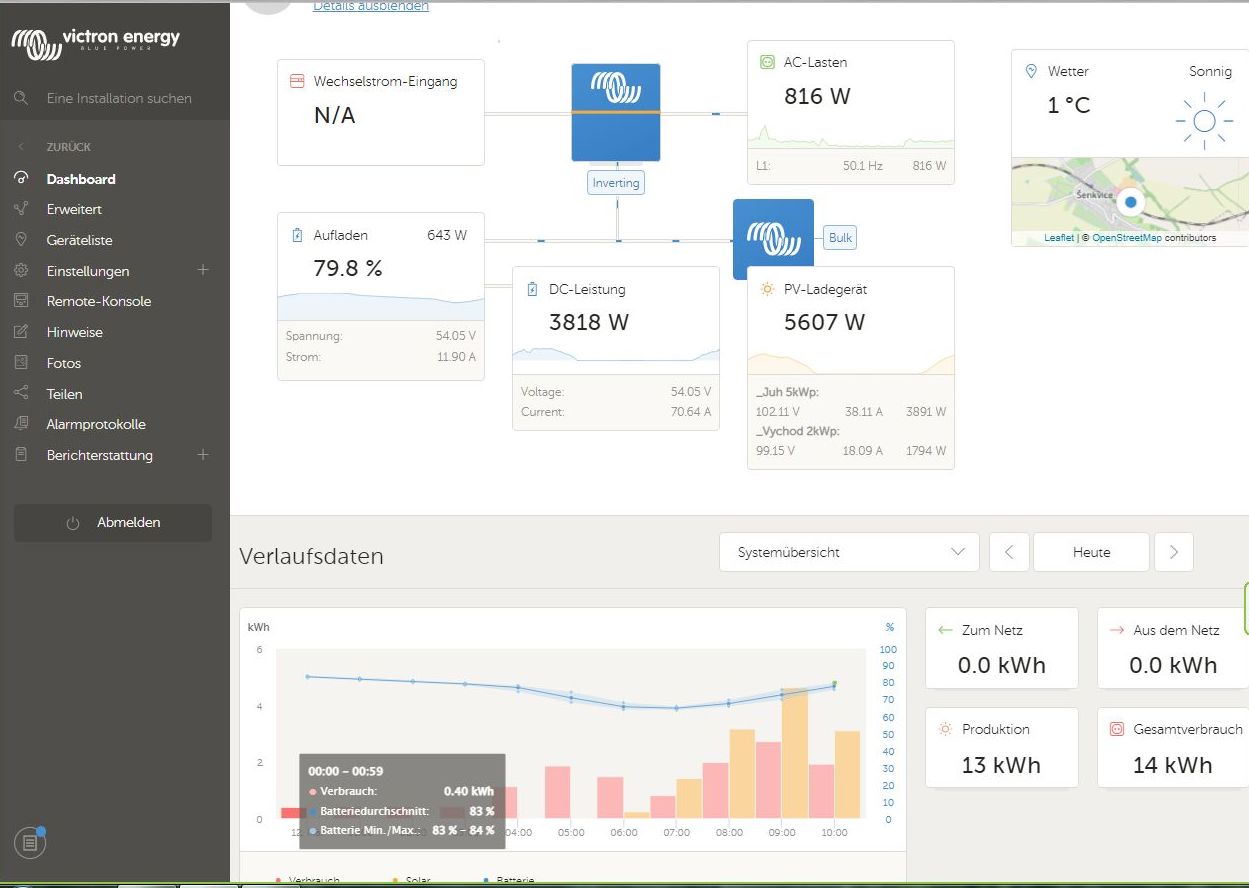The width and height of the screenshot is (1249, 888).
Task: Go to next day with right chevron
Action: tap(1174, 552)
